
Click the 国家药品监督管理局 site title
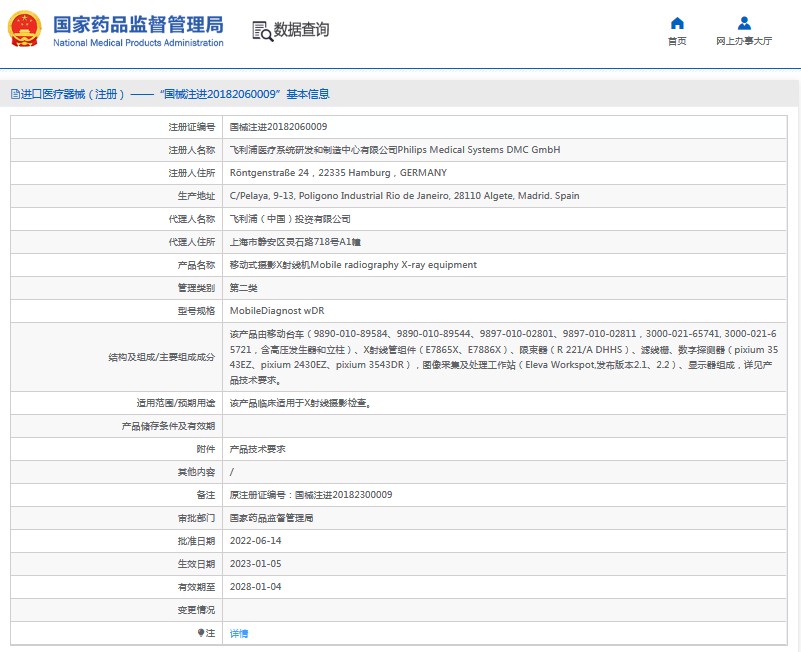[138, 24]
